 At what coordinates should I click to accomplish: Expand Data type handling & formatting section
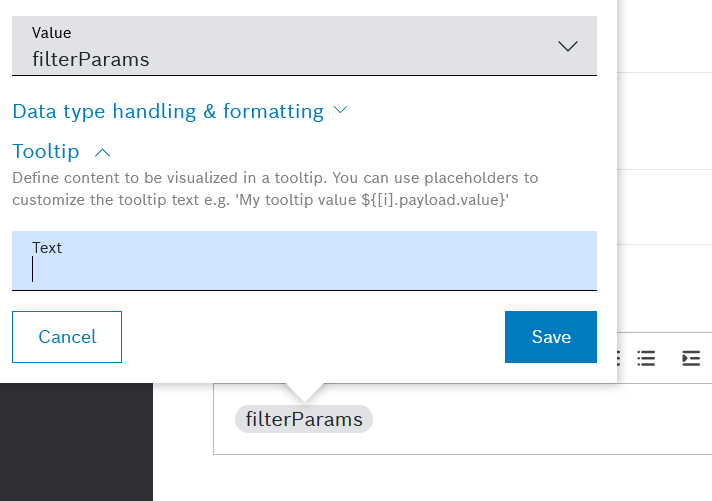tap(168, 111)
